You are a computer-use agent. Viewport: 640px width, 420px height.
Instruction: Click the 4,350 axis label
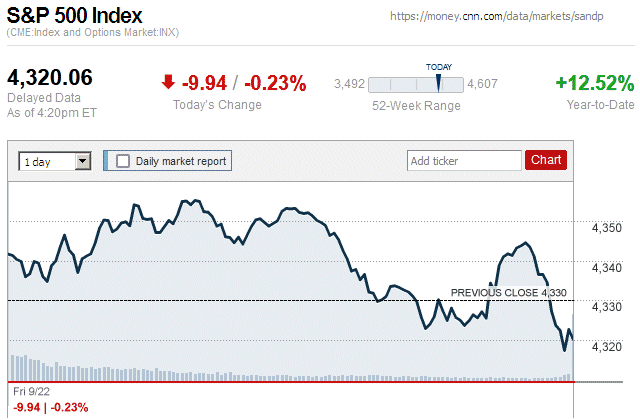click(x=607, y=229)
